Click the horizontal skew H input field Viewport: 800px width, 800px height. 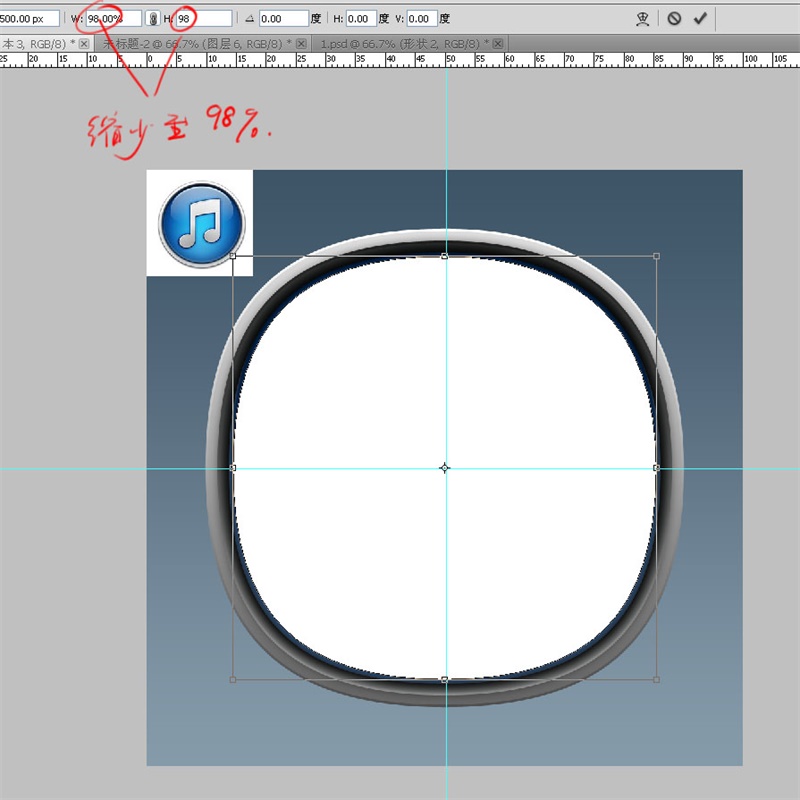click(360, 18)
